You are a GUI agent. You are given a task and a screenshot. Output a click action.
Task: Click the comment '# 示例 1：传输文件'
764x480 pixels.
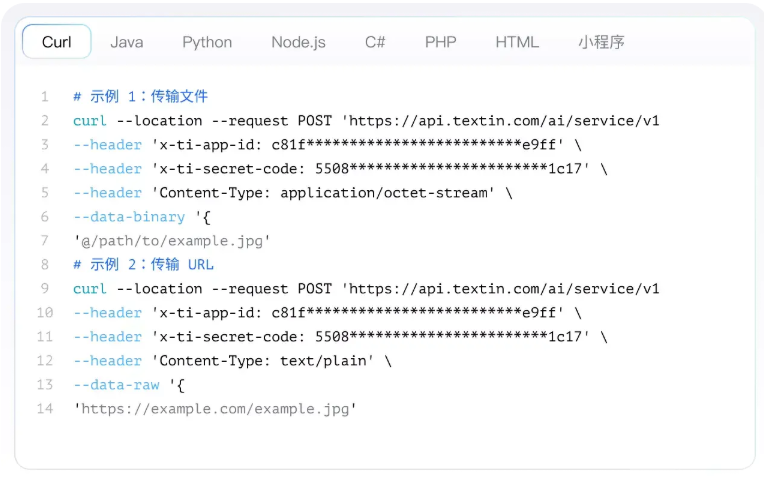(140, 97)
